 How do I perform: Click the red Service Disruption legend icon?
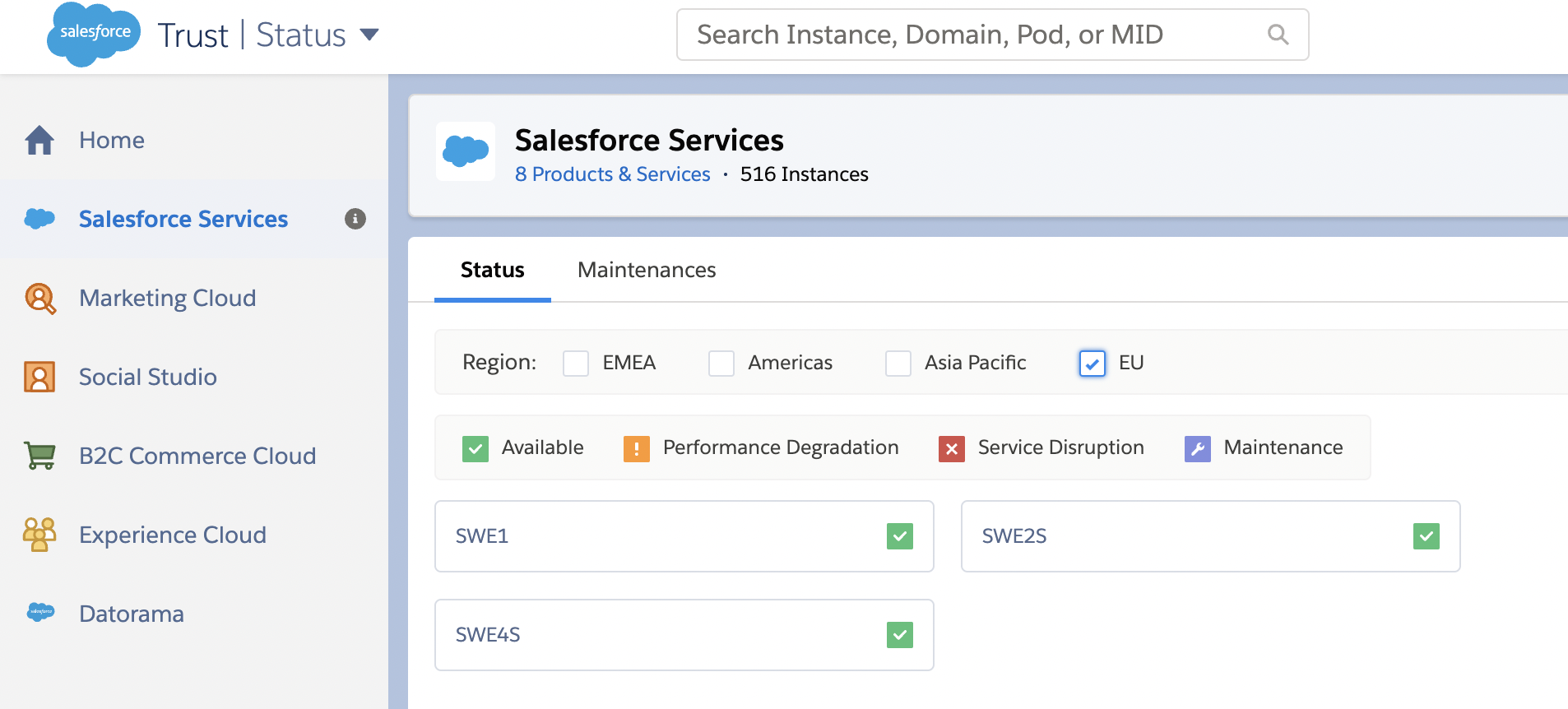pos(952,448)
